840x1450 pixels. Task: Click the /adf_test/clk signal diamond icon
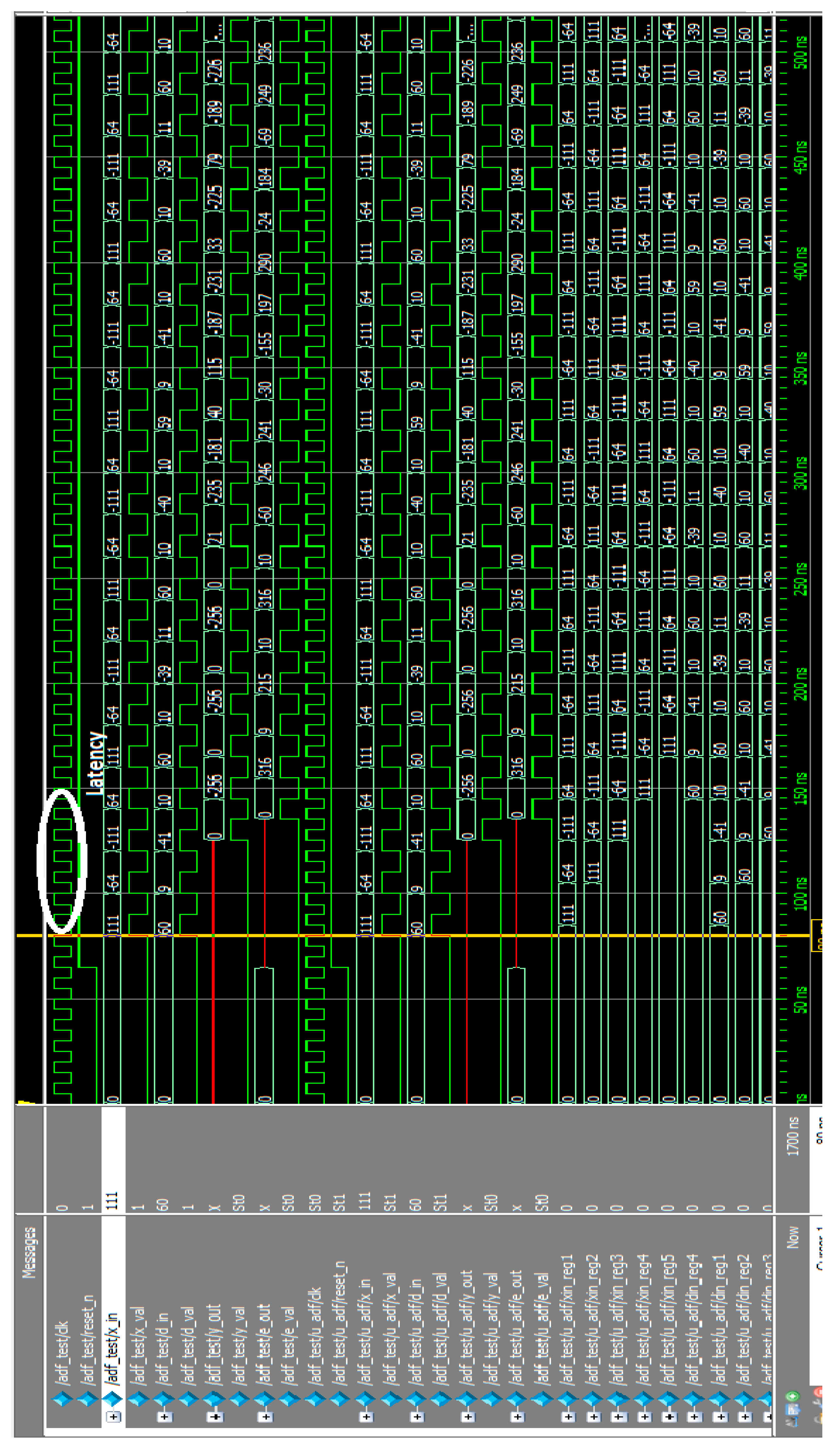coord(62,1399)
